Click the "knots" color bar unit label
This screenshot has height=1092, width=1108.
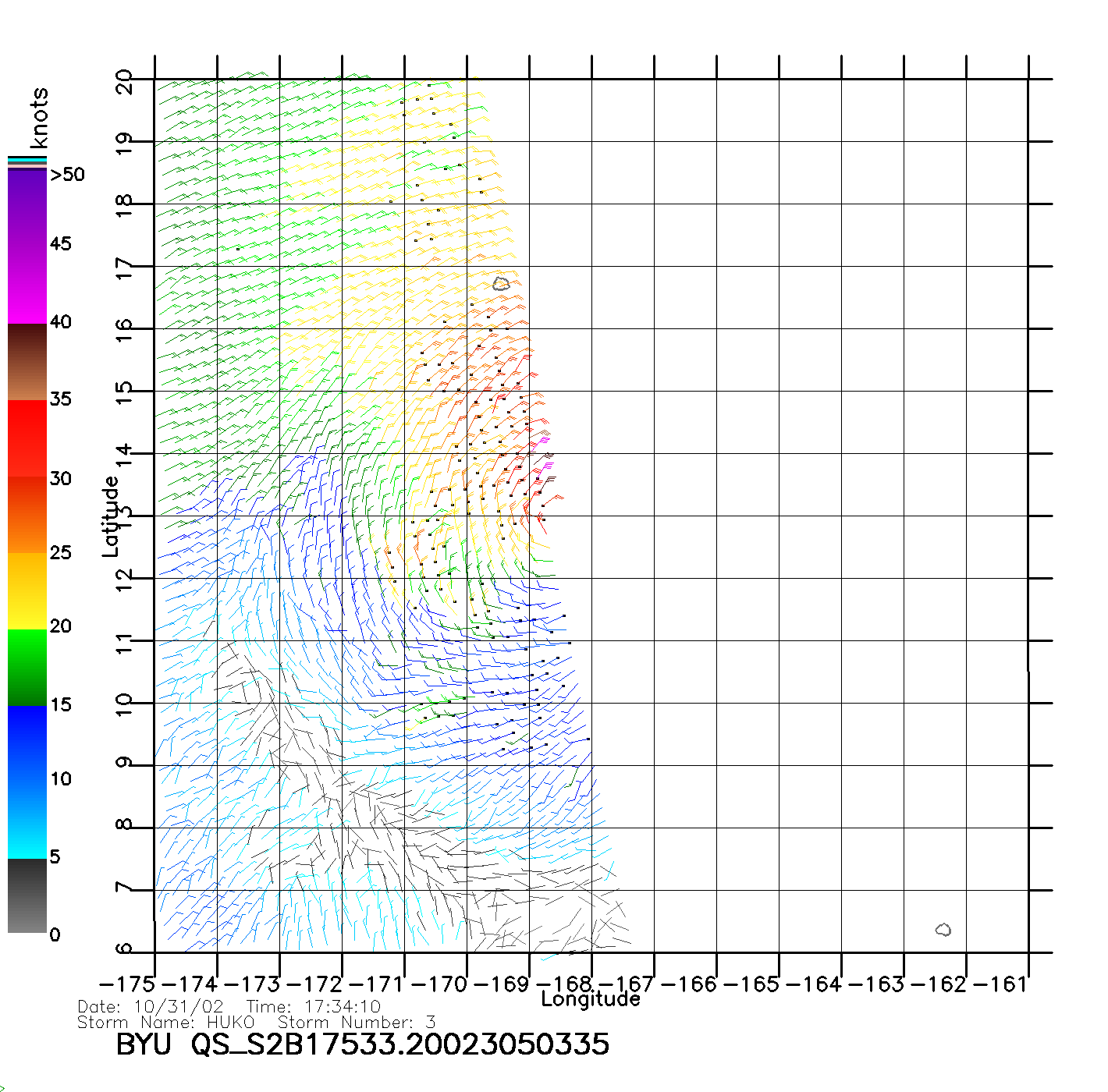coord(39,118)
